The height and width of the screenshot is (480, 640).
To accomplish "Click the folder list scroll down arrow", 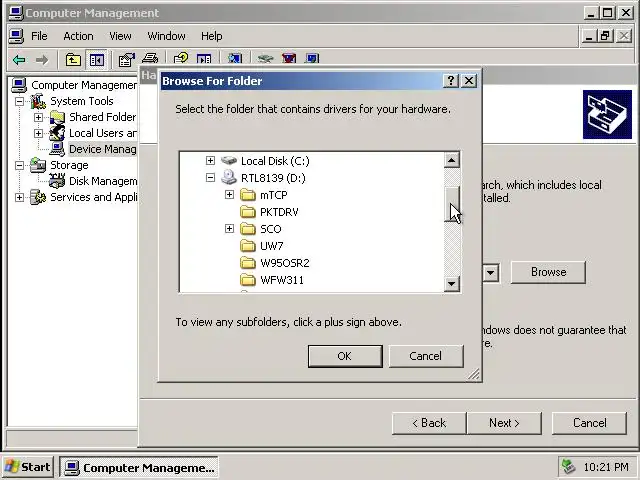I will 451,283.
